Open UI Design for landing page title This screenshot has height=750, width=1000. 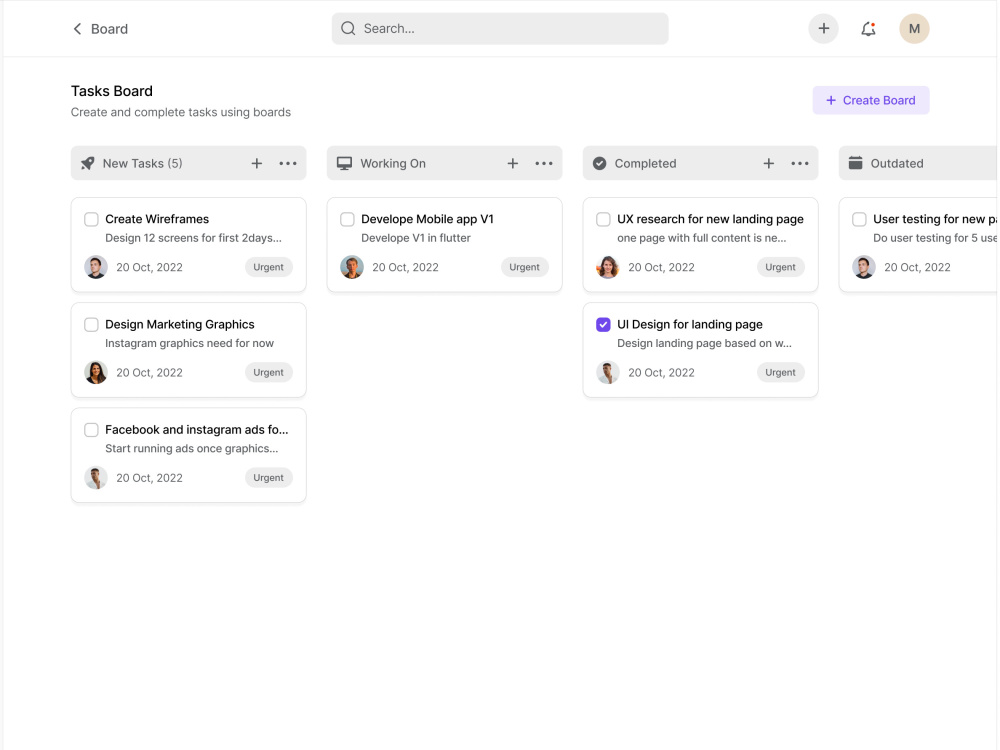689,324
